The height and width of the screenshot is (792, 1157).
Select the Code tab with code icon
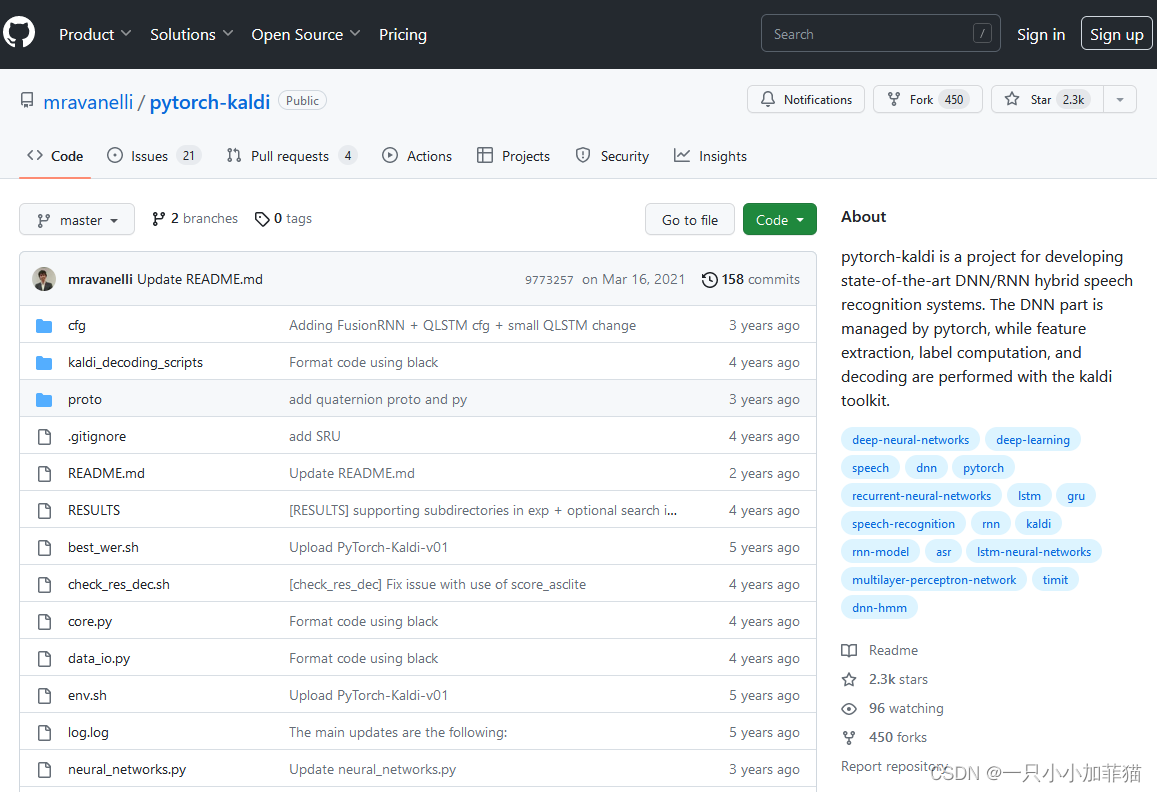point(33,155)
